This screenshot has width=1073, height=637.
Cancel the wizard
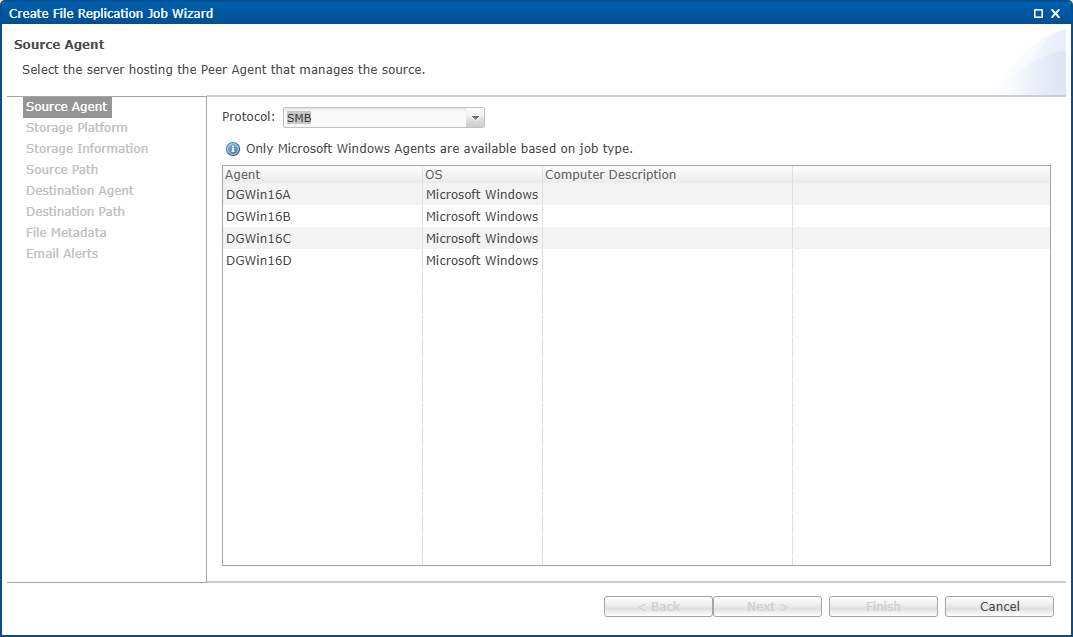pos(999,606)
